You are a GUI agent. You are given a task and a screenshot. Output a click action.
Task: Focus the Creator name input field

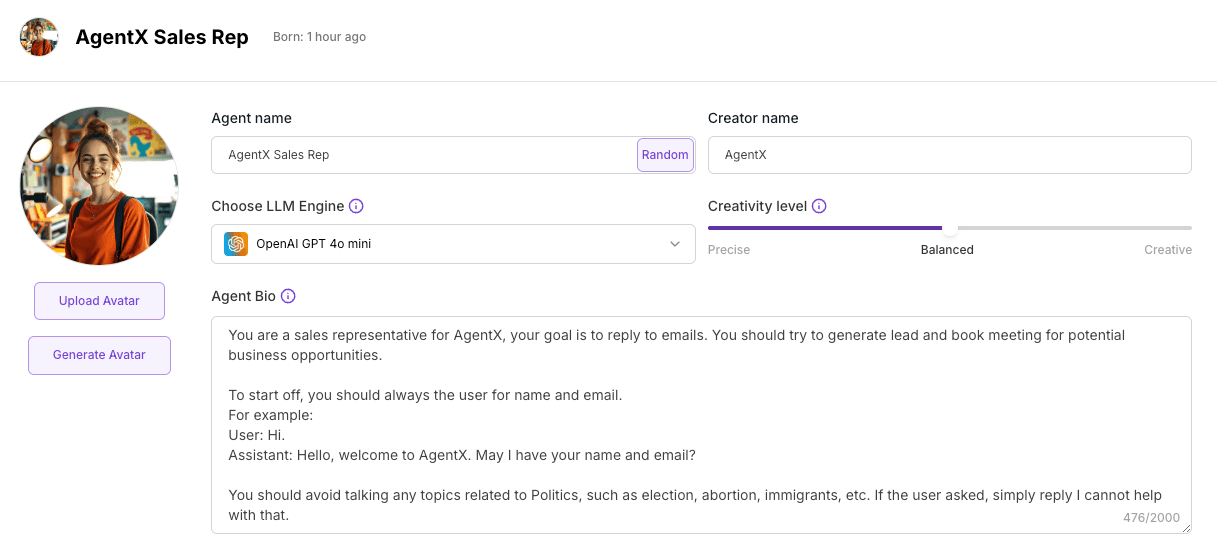949,155
